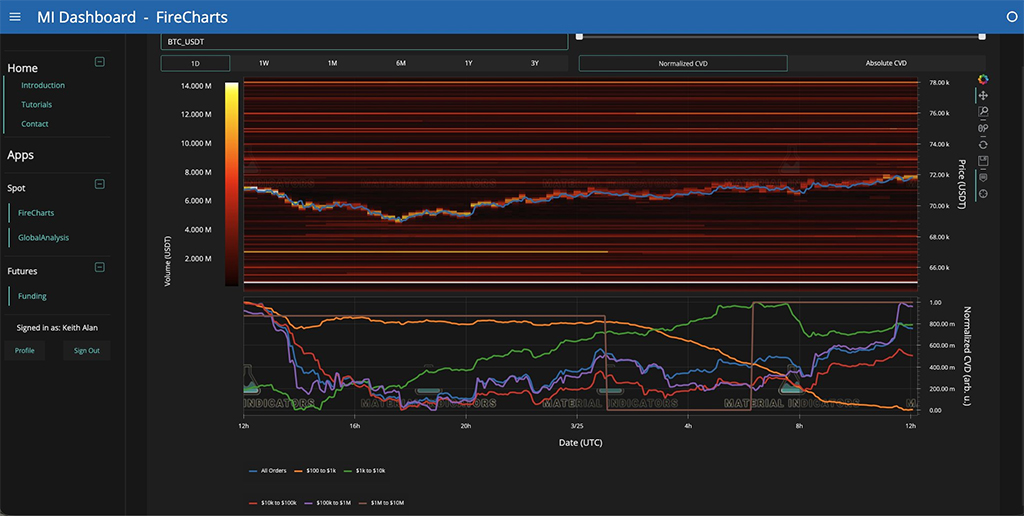Collapse the Spot section

point(99,184)
